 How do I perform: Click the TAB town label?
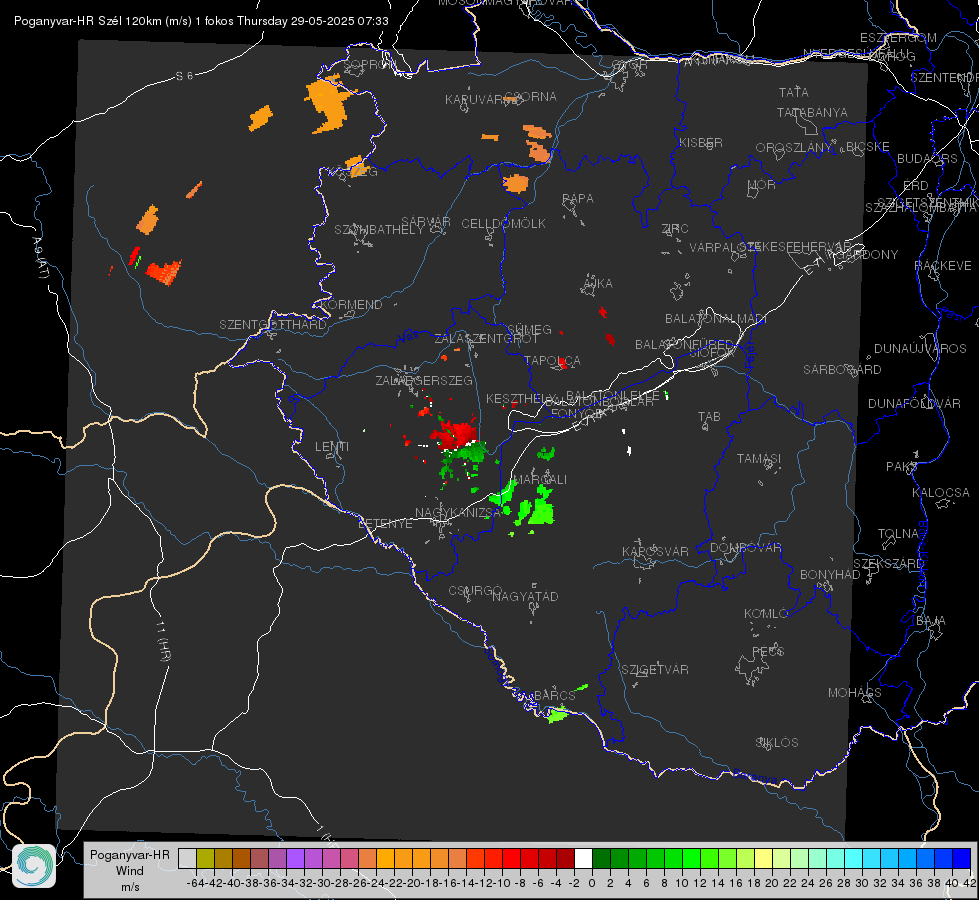point(709,417)
